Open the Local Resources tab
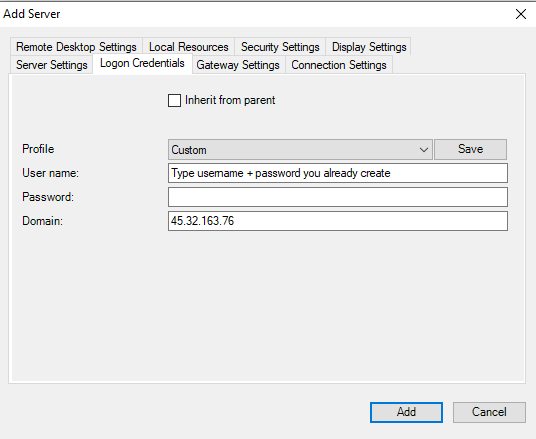This screenshot has height=439, width=536. pyautogui.click(x=188, y=46)
